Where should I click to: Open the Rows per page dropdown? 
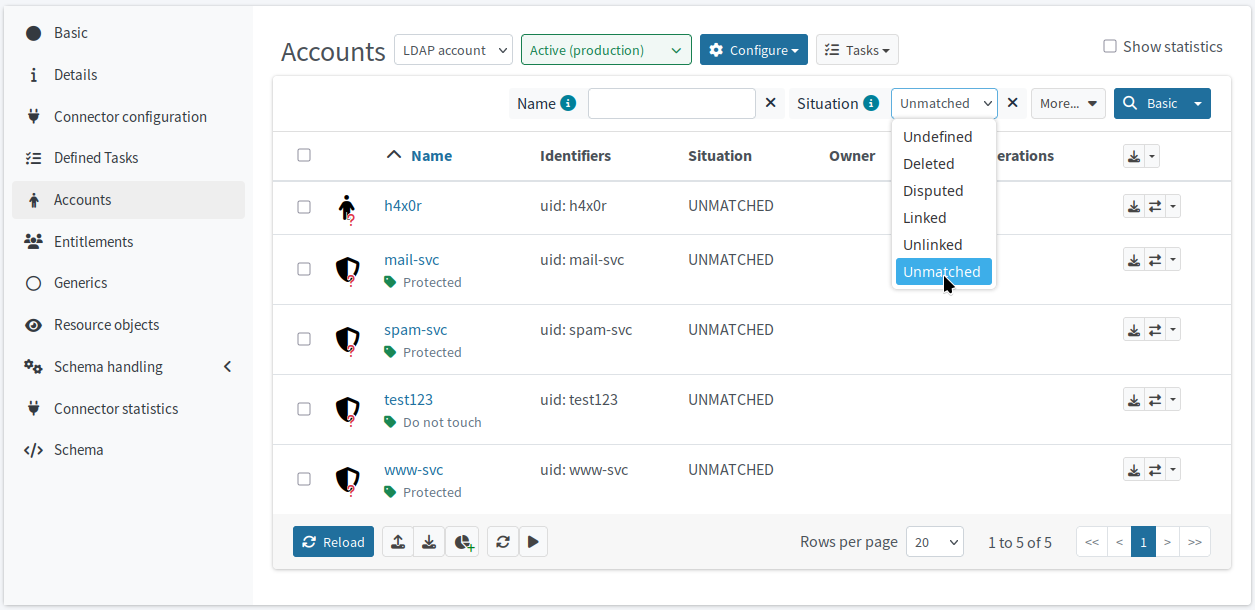click(934, 541)
